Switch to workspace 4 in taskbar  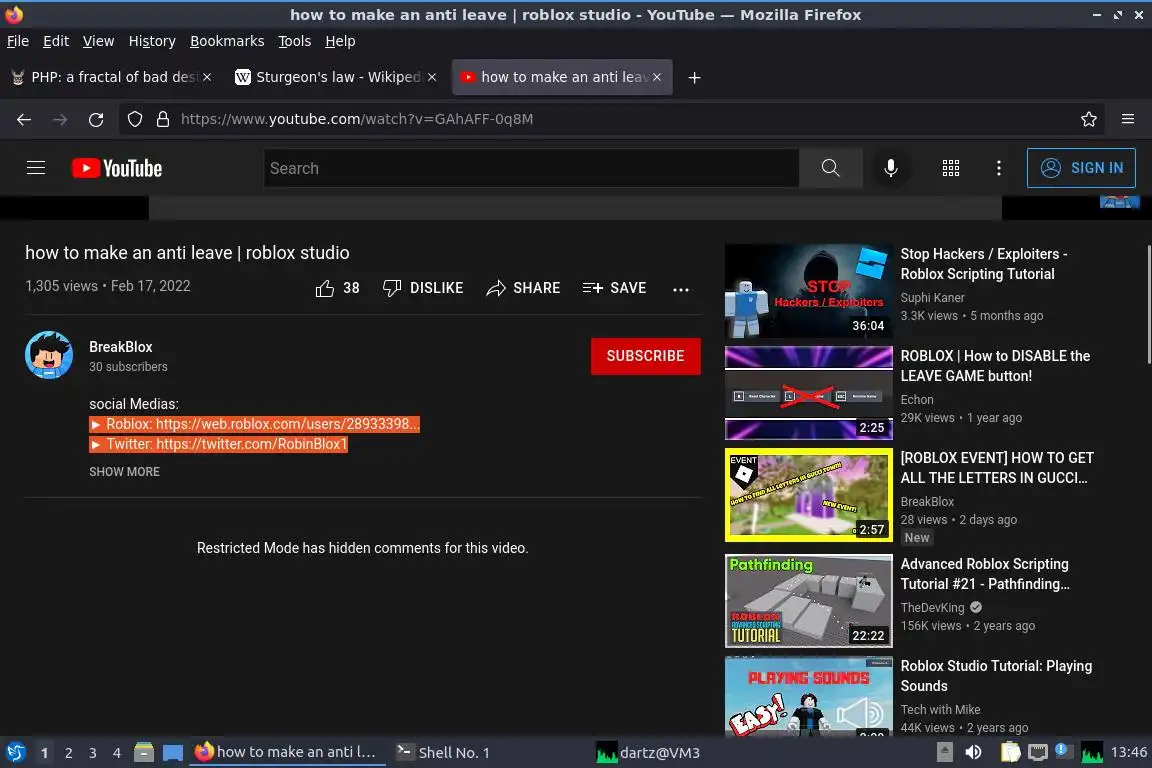117,753
